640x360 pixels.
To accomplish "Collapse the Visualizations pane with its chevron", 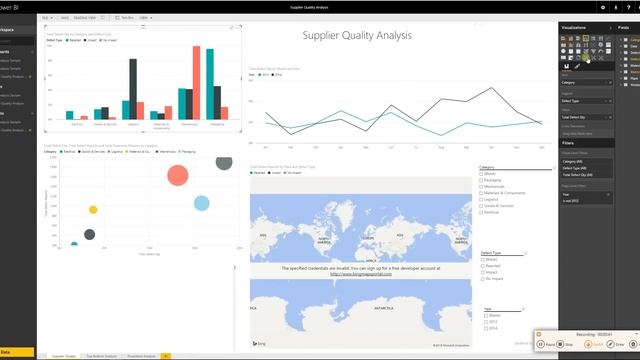I will (611, 28).
